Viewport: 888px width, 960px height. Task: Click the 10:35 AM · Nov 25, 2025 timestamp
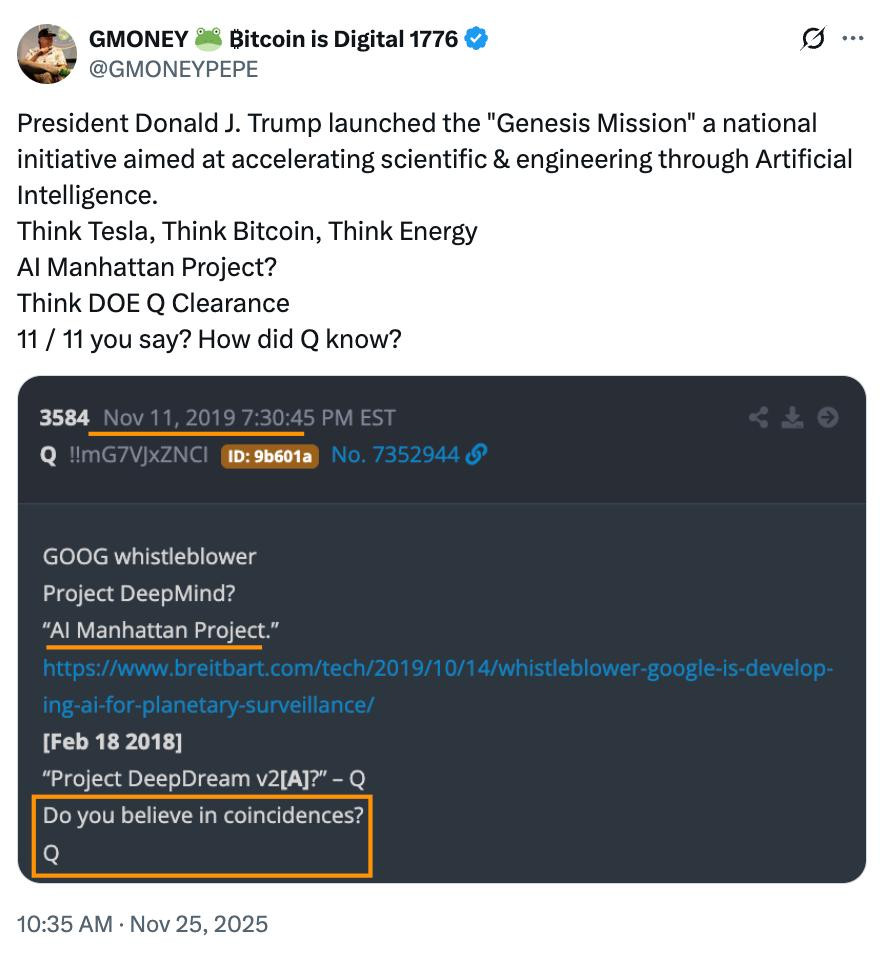pyautogui.click(x=143, y=923)
